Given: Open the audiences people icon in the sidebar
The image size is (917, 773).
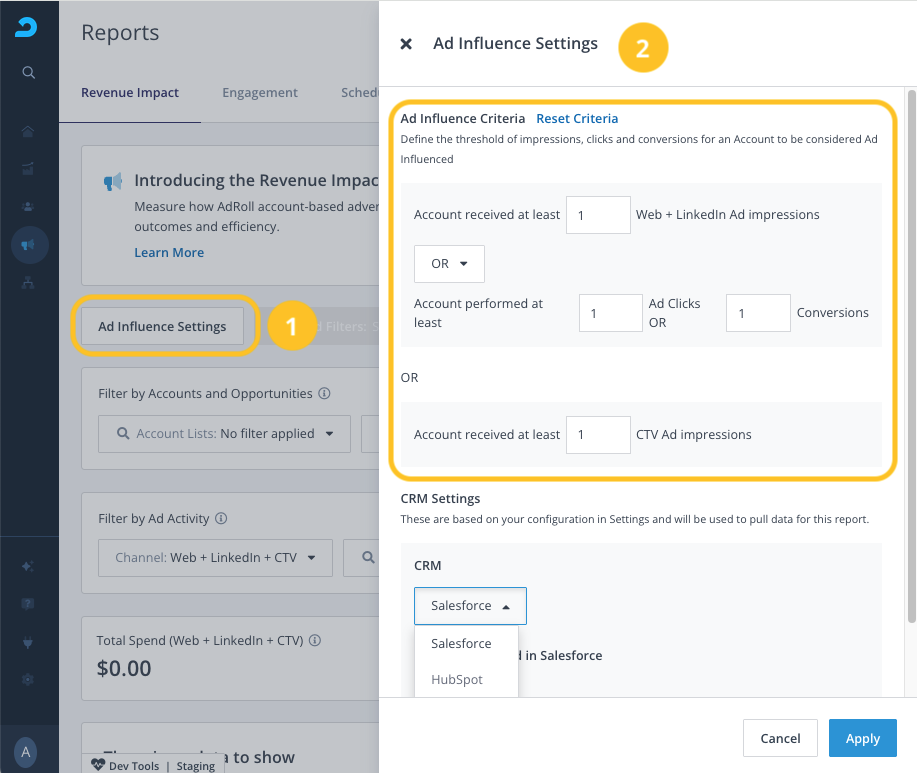Looking at the screenshot, I should click(x=29, y=206).
